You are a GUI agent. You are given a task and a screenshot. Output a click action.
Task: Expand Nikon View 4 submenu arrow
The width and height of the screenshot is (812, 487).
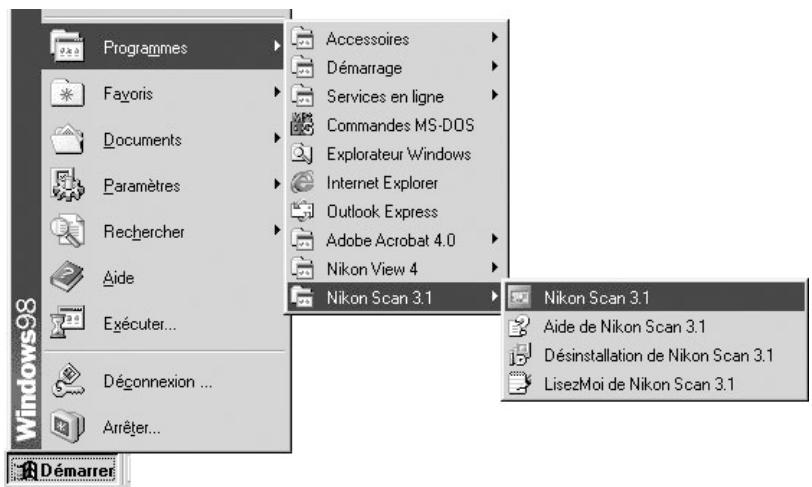495,268
